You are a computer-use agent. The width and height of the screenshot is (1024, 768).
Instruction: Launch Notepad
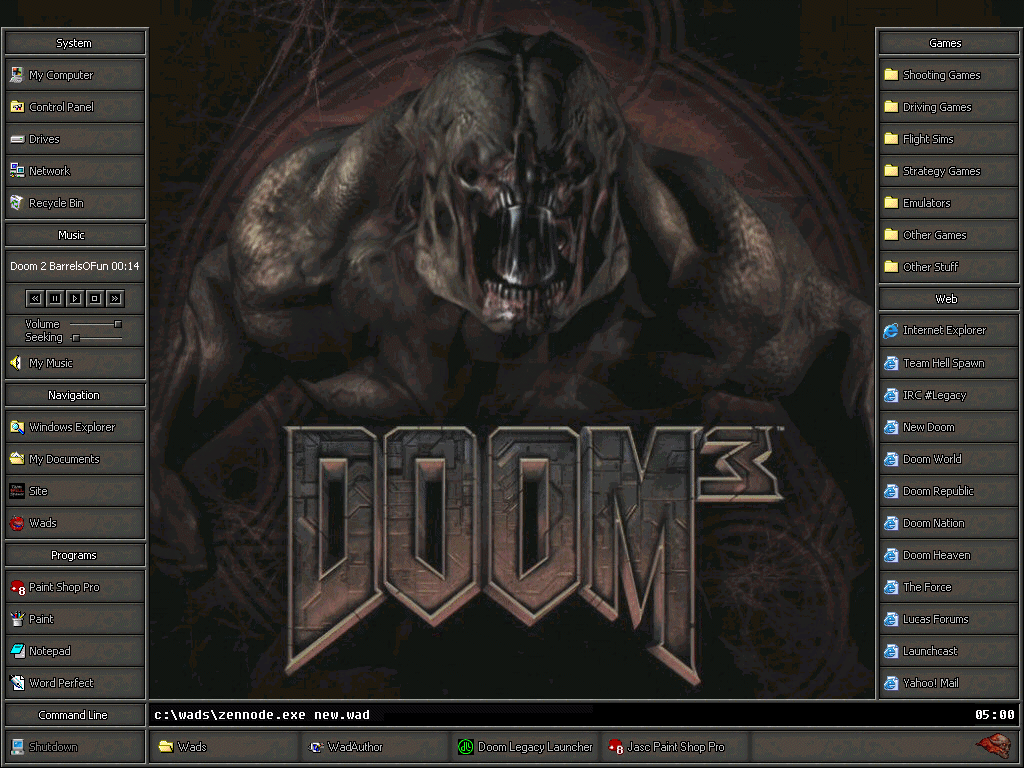[x=75, y=651]
